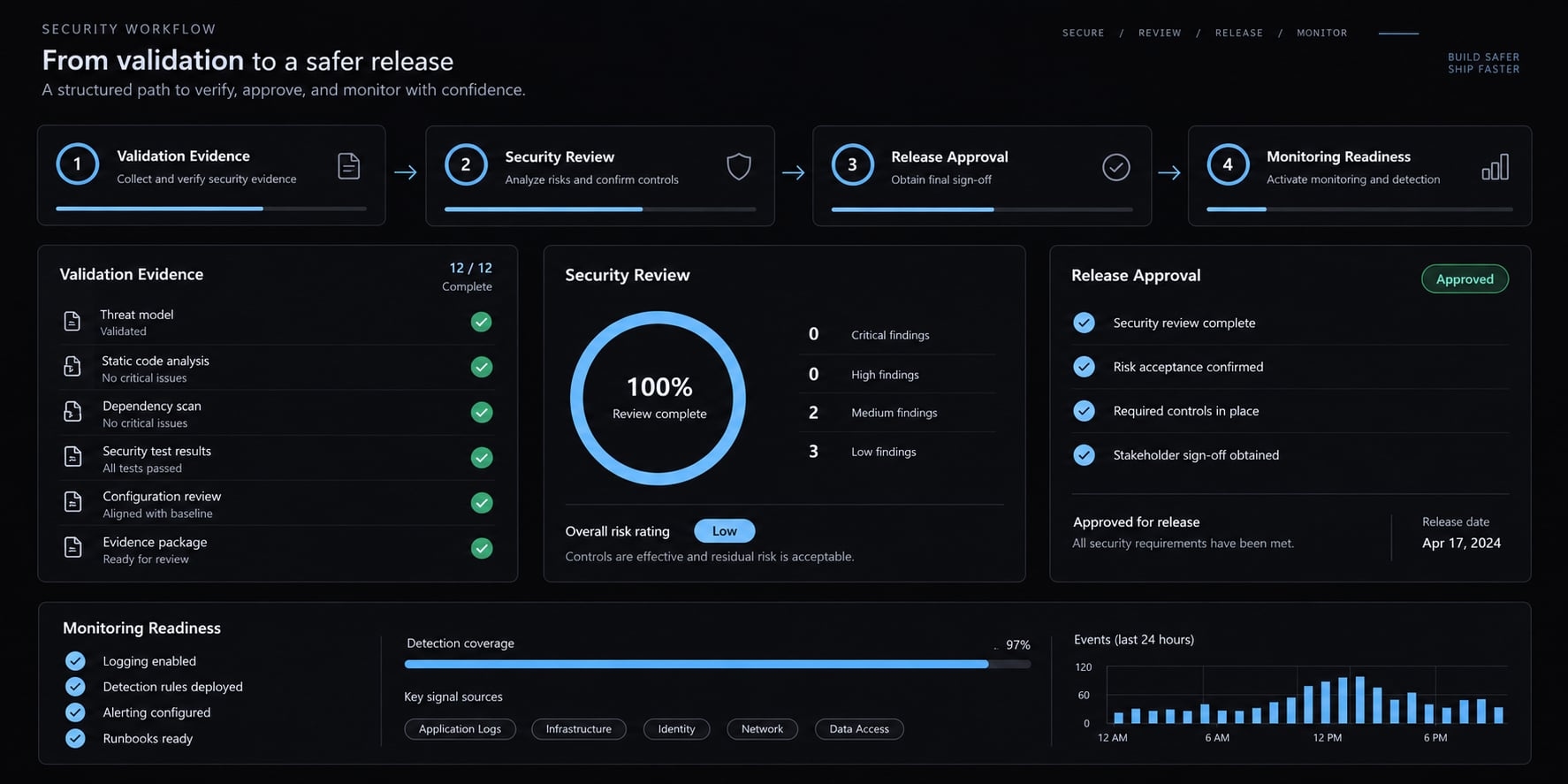This screenshot has height=784, width=1568.
Task: Select the Network signal source chip
Action: click(762, 729)
